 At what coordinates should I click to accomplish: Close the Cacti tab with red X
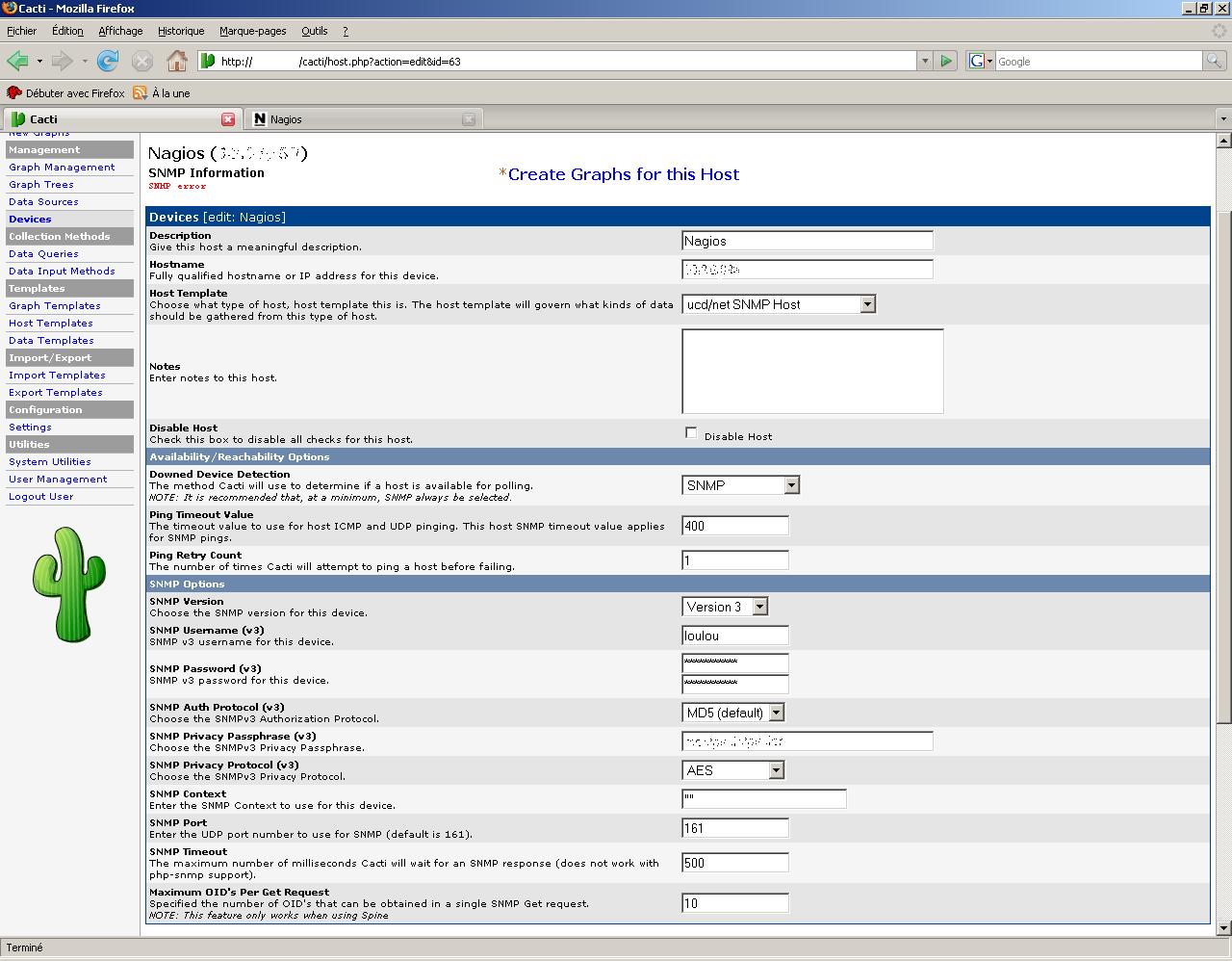[x=228, y=119]
